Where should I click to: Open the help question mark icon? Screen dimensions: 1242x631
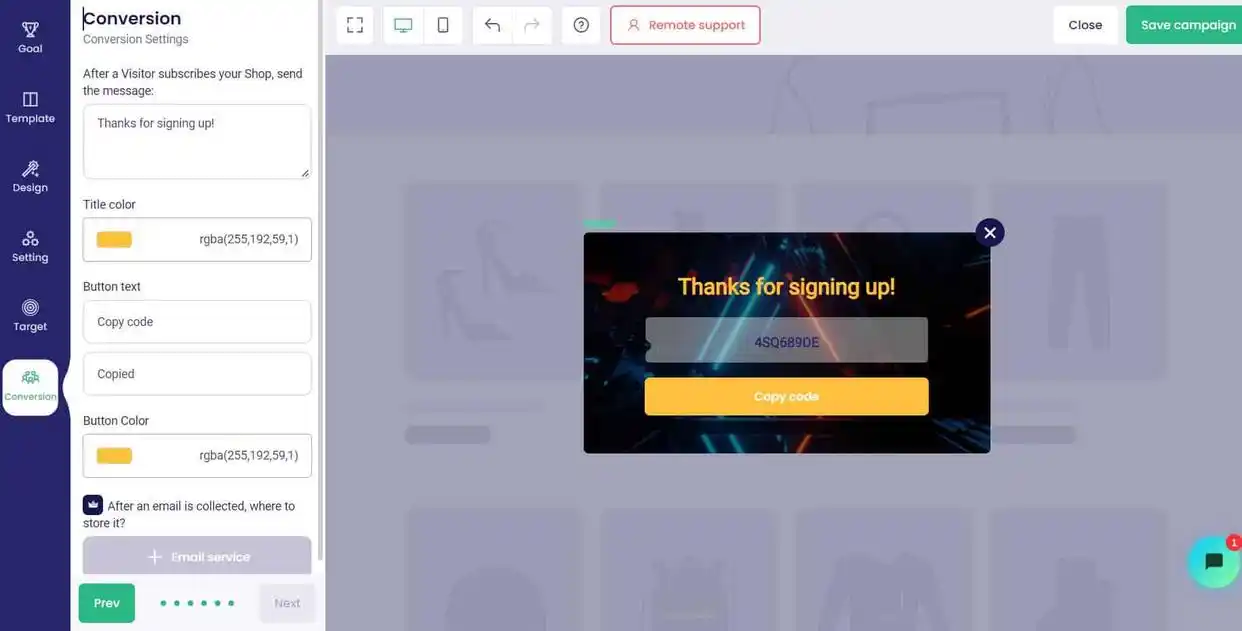(x=581, y=25)
